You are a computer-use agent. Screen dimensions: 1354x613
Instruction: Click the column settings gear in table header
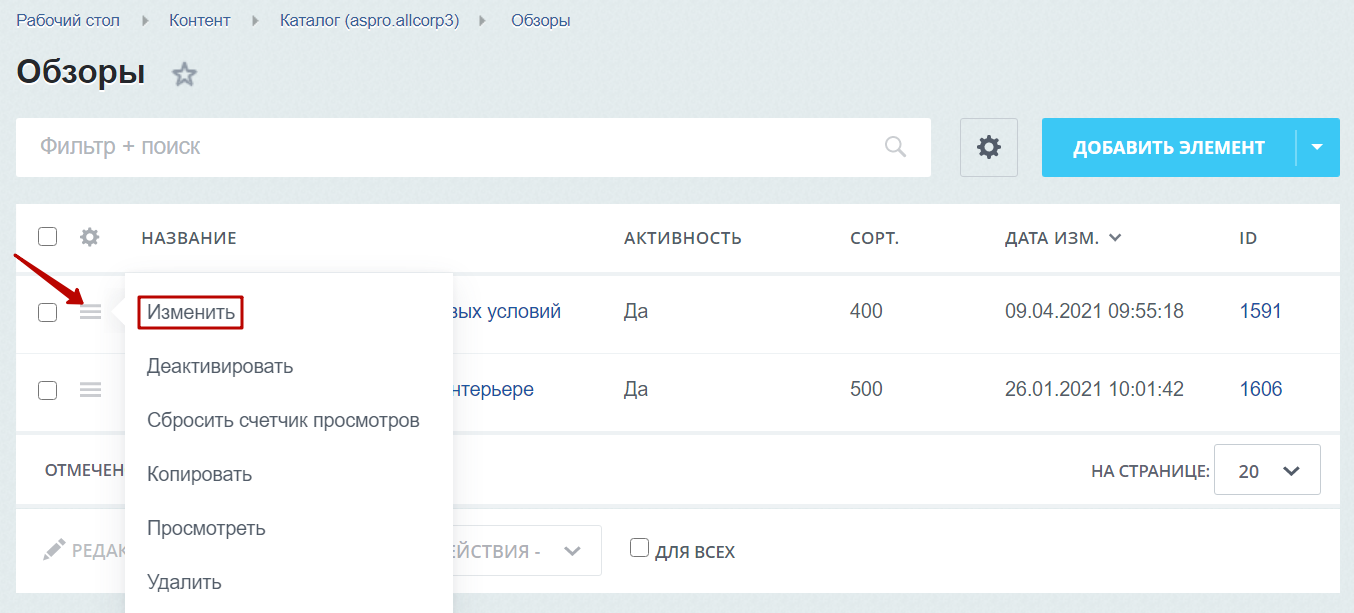point(90,237)
